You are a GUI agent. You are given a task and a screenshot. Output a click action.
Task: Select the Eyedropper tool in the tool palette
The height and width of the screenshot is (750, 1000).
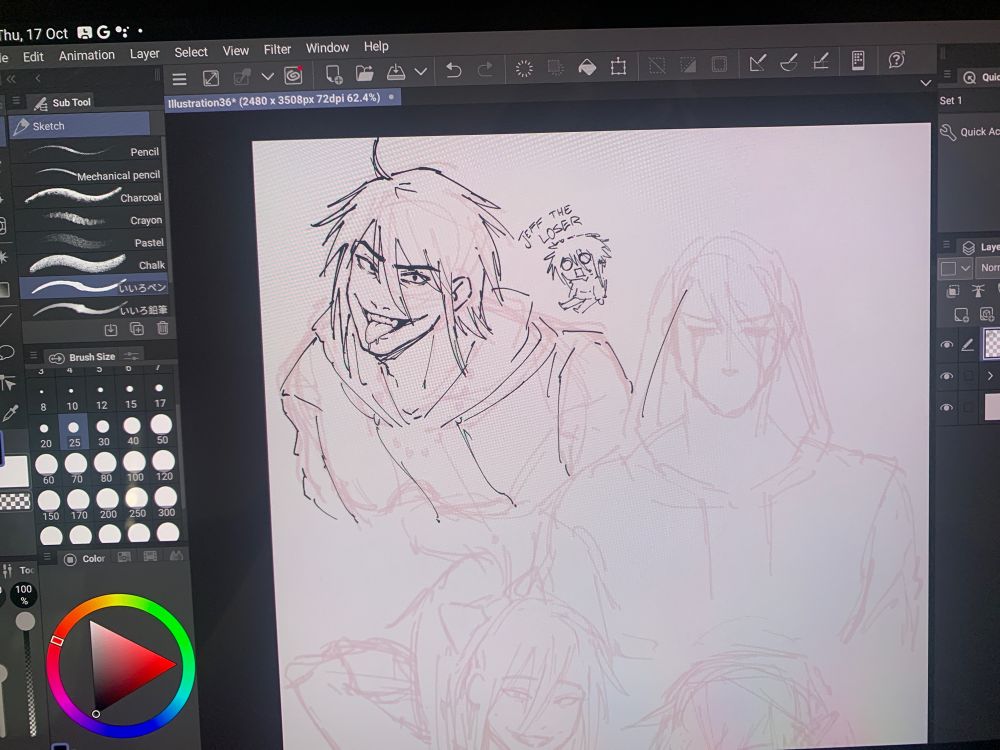pyautogui.click(x=10, y=415)
